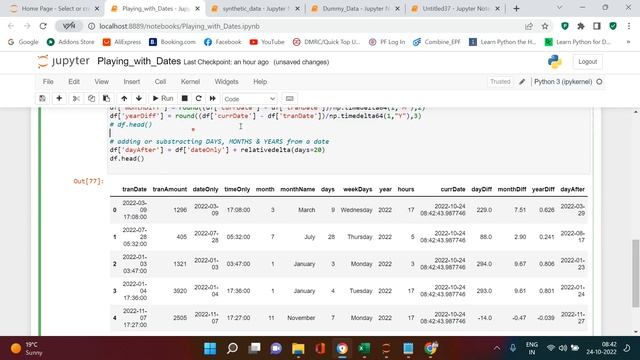Open Windows taskbar search
Screen dimensions: 640x360
pyautogui.click(x=232, y=348)
